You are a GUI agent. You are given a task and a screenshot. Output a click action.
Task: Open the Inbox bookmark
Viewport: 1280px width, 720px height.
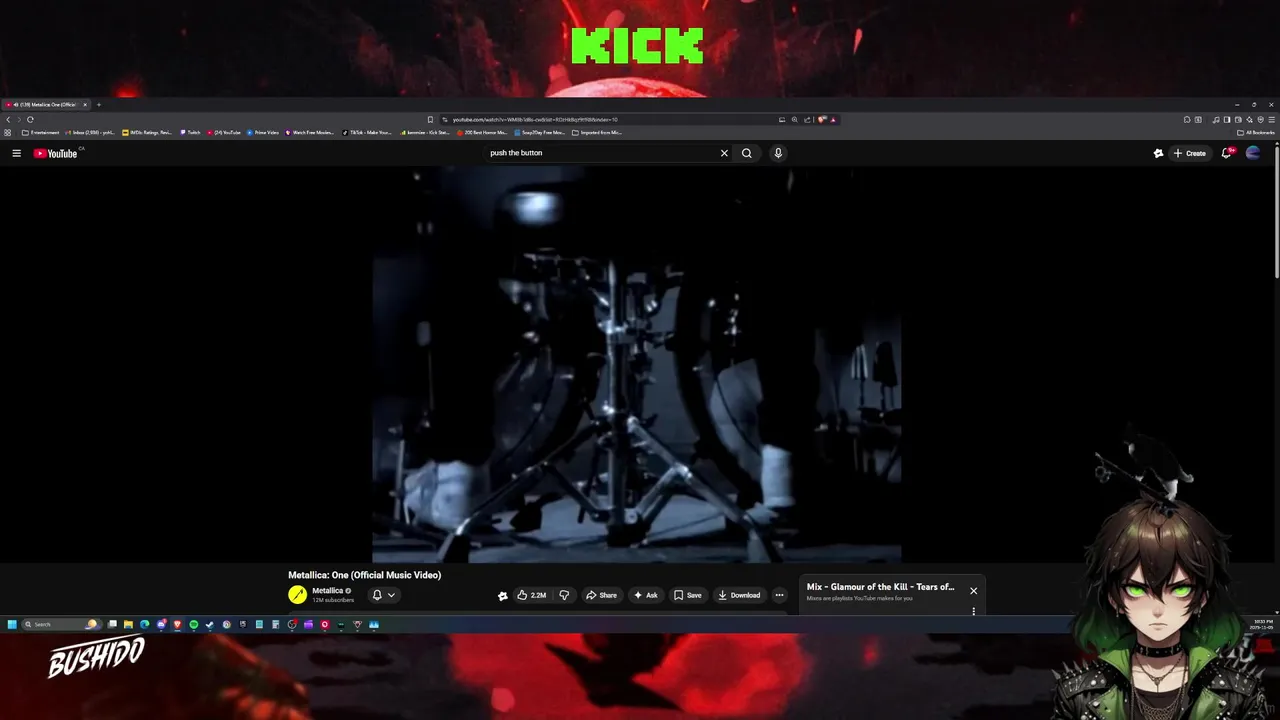coord(90,132)
